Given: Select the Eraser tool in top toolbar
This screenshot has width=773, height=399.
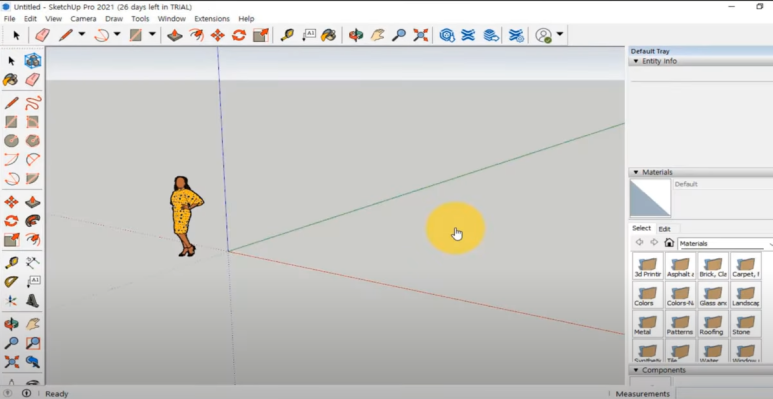Looking at the screenshot, I should 43,35.
